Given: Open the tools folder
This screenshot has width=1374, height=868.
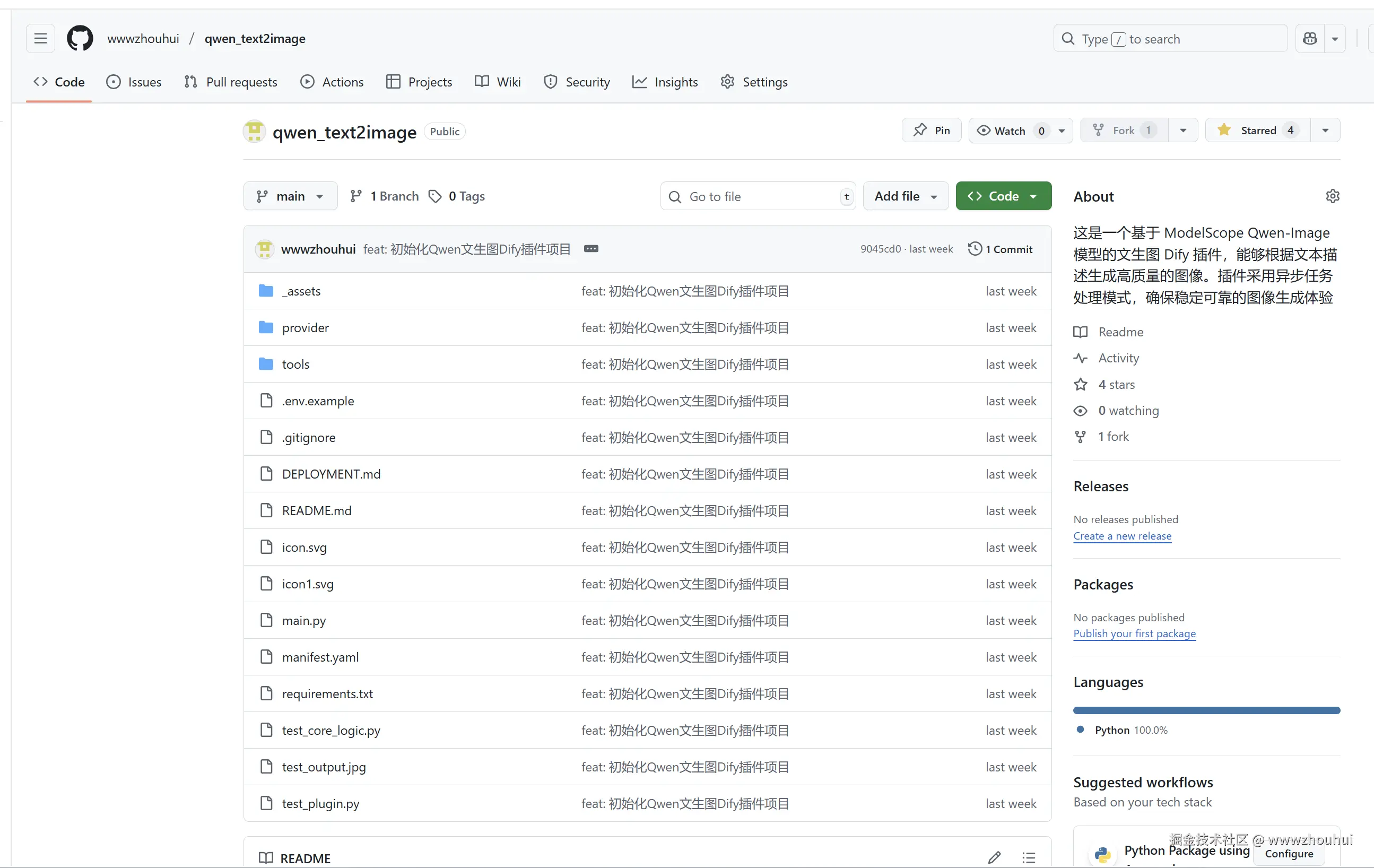Looking at the screenshot, I should 295,364.
